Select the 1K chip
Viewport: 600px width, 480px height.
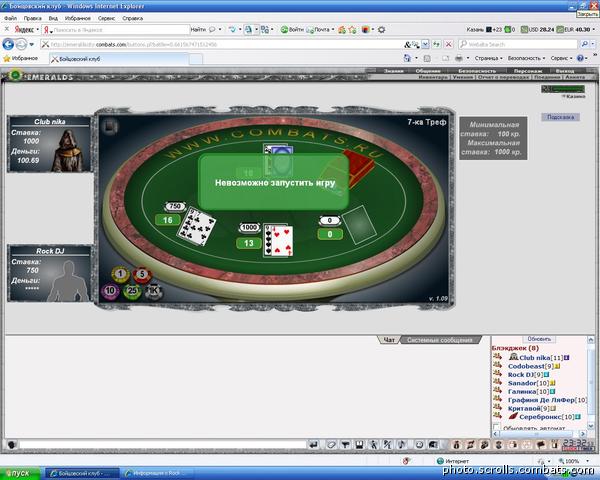[x=154, y=291]
